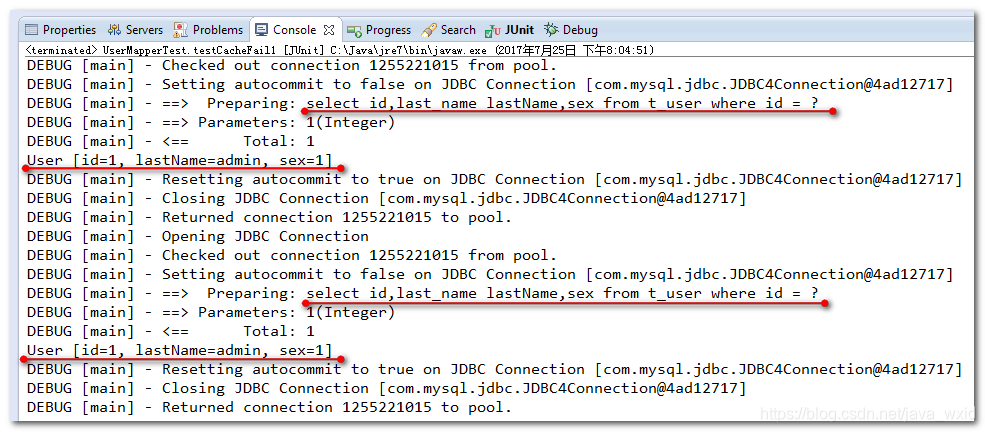Click the Console monitor icon
This screenshot has height=432, width=985.
262,30
